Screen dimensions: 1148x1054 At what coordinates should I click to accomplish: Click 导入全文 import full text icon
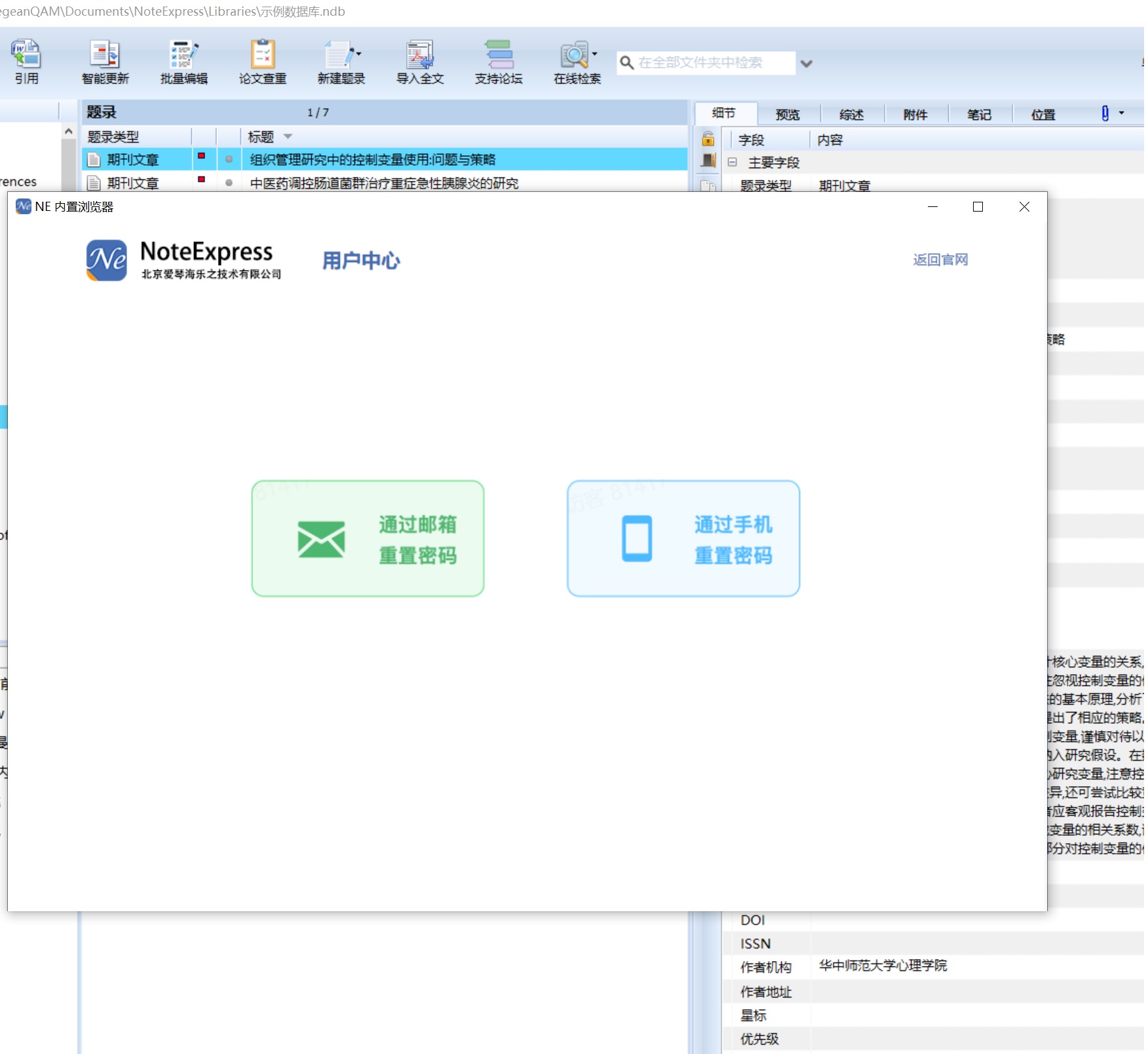[419, 62]
